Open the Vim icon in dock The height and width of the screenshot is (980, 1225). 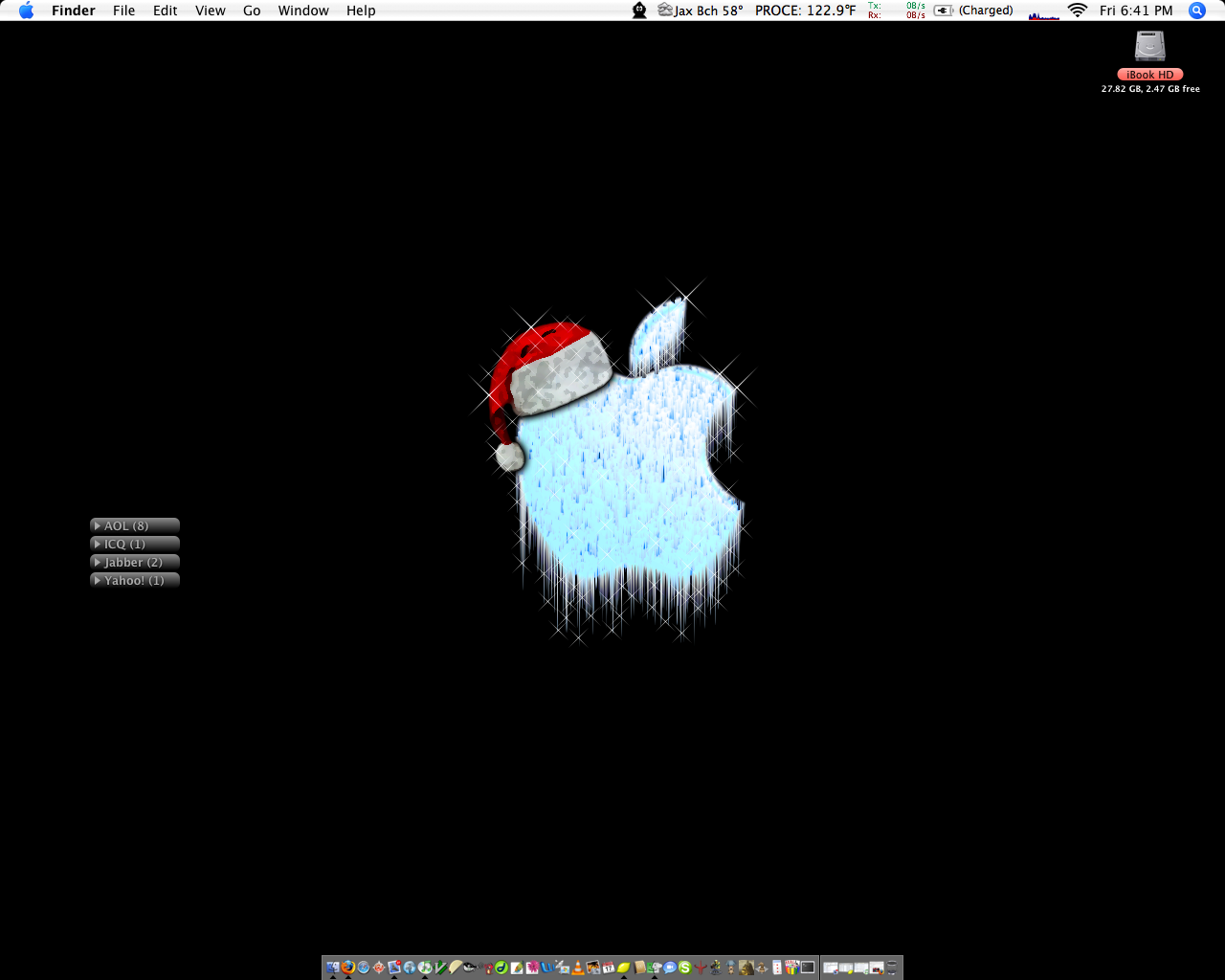point(440,968)
